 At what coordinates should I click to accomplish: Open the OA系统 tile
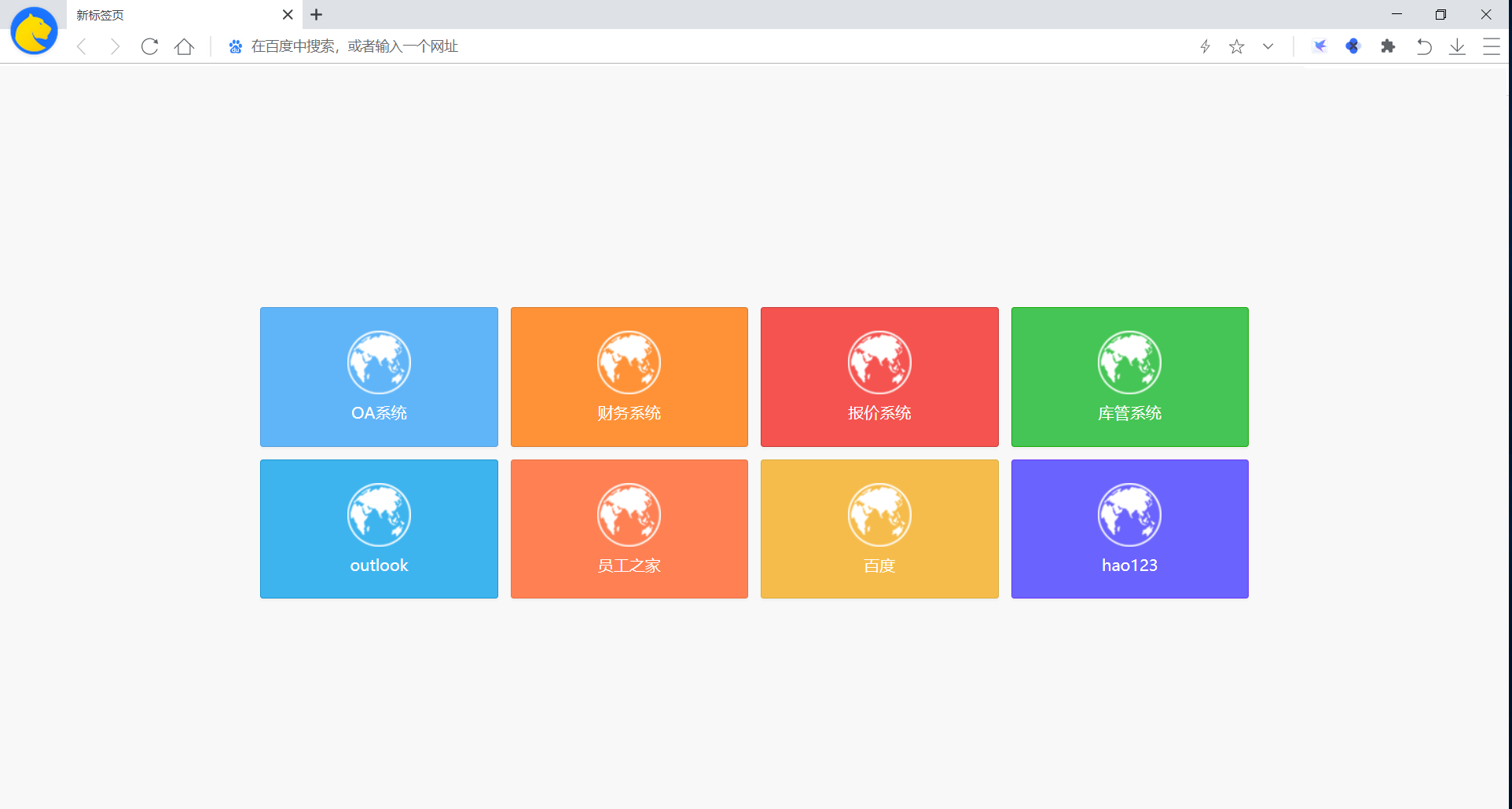[x=379, y=377]
